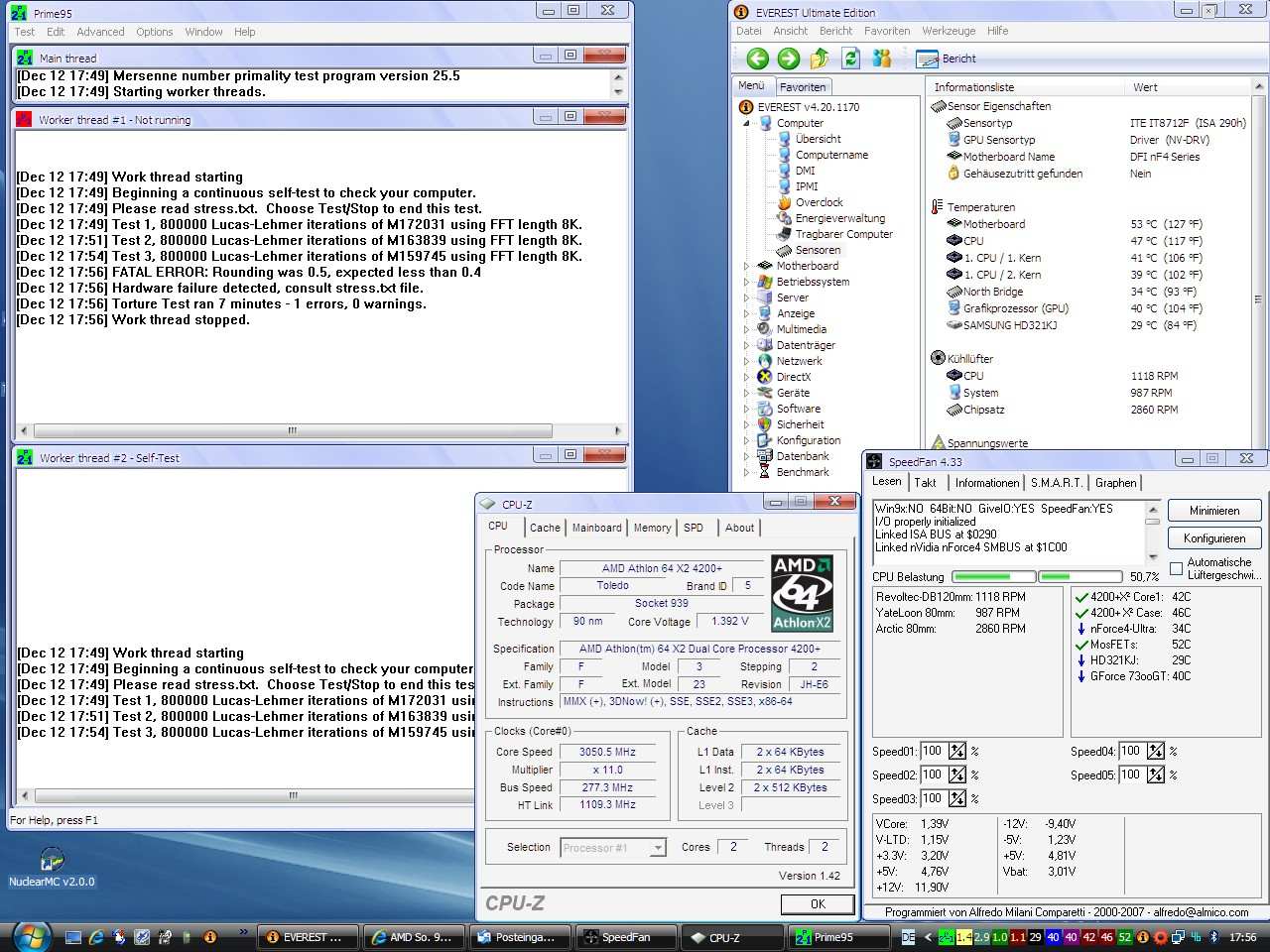
Task: Click Konfiguration icon in EVEREST tree
Action: 764,440
